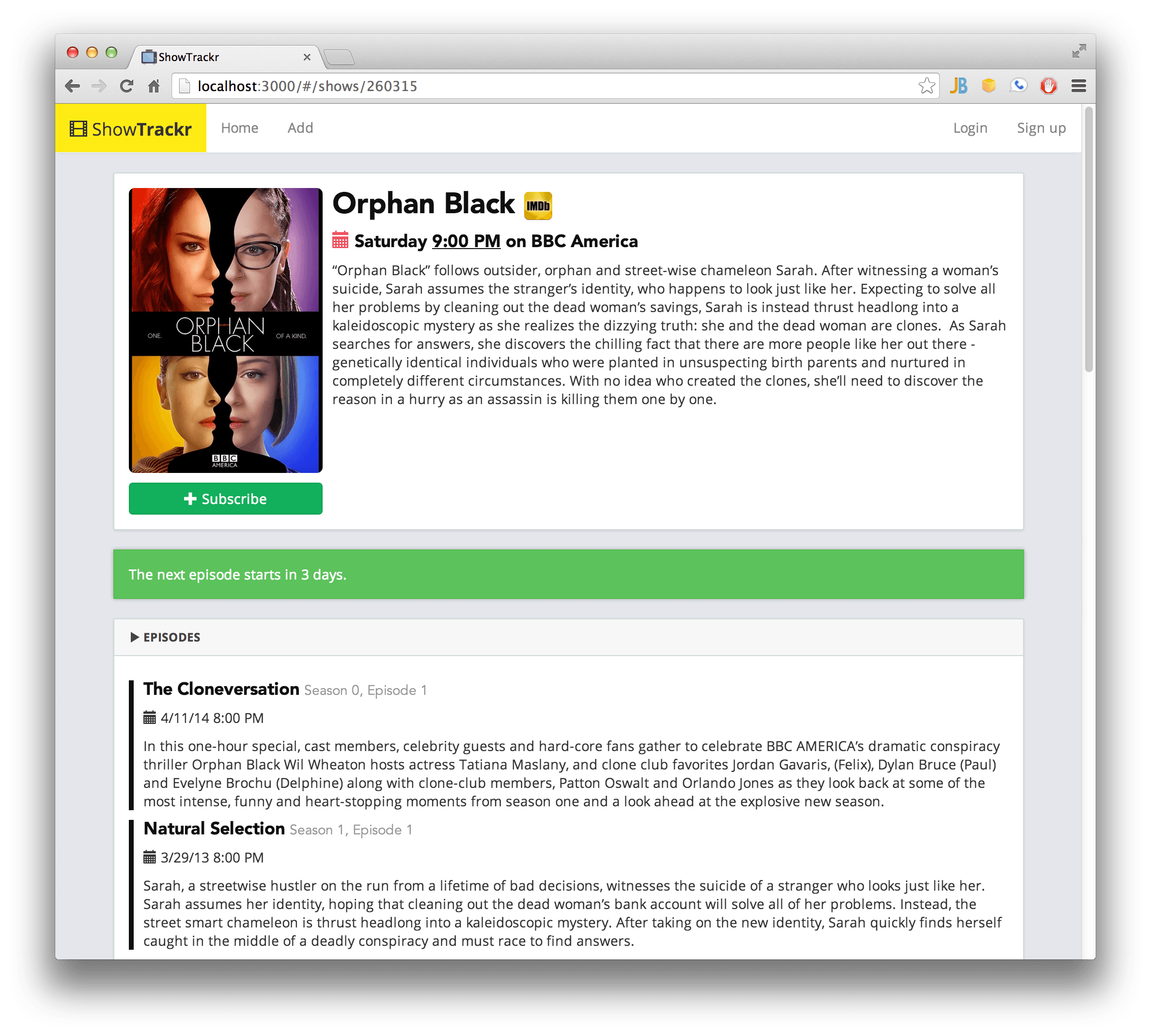Go to browser home icon
This screenshot has width=1151, height=1036.
click(154, 86)
